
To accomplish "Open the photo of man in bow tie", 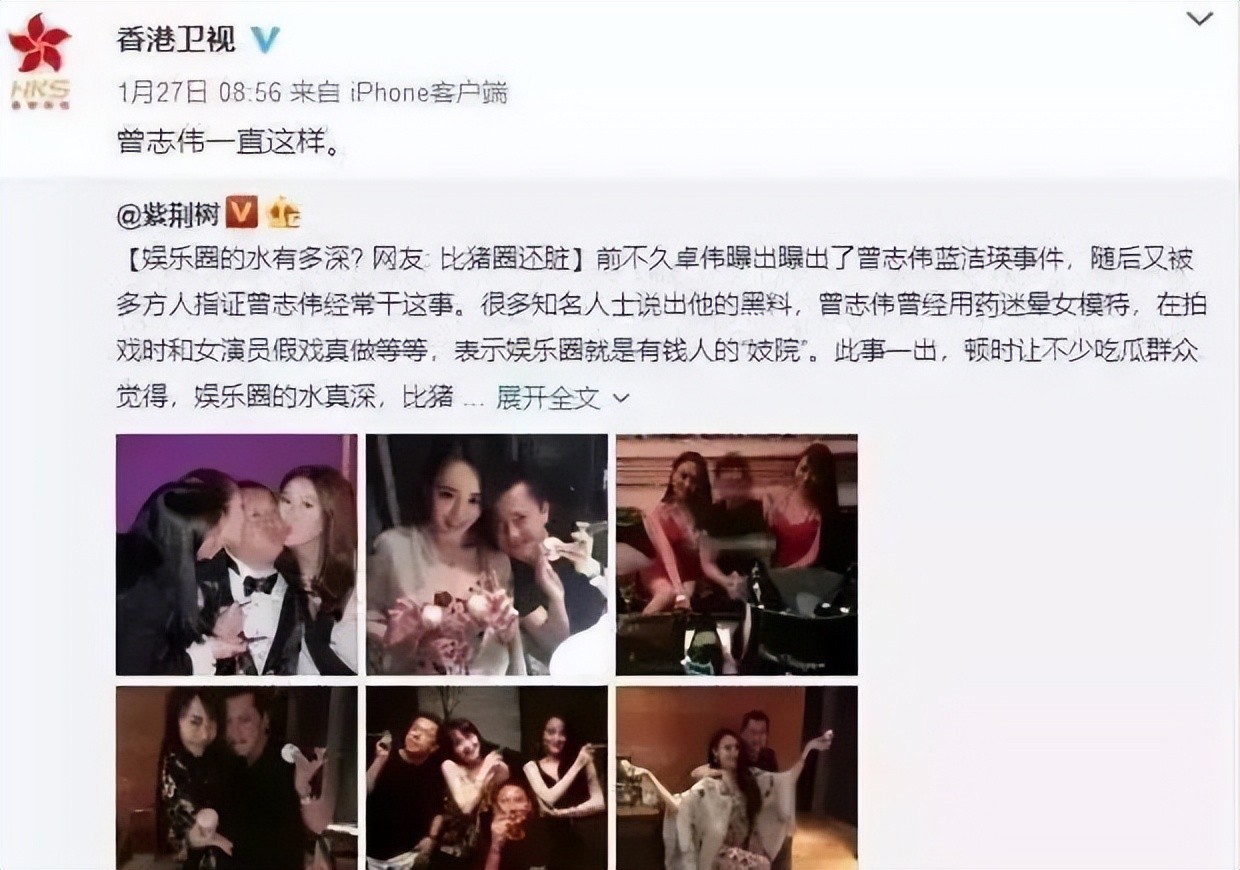I will (236, 555).
